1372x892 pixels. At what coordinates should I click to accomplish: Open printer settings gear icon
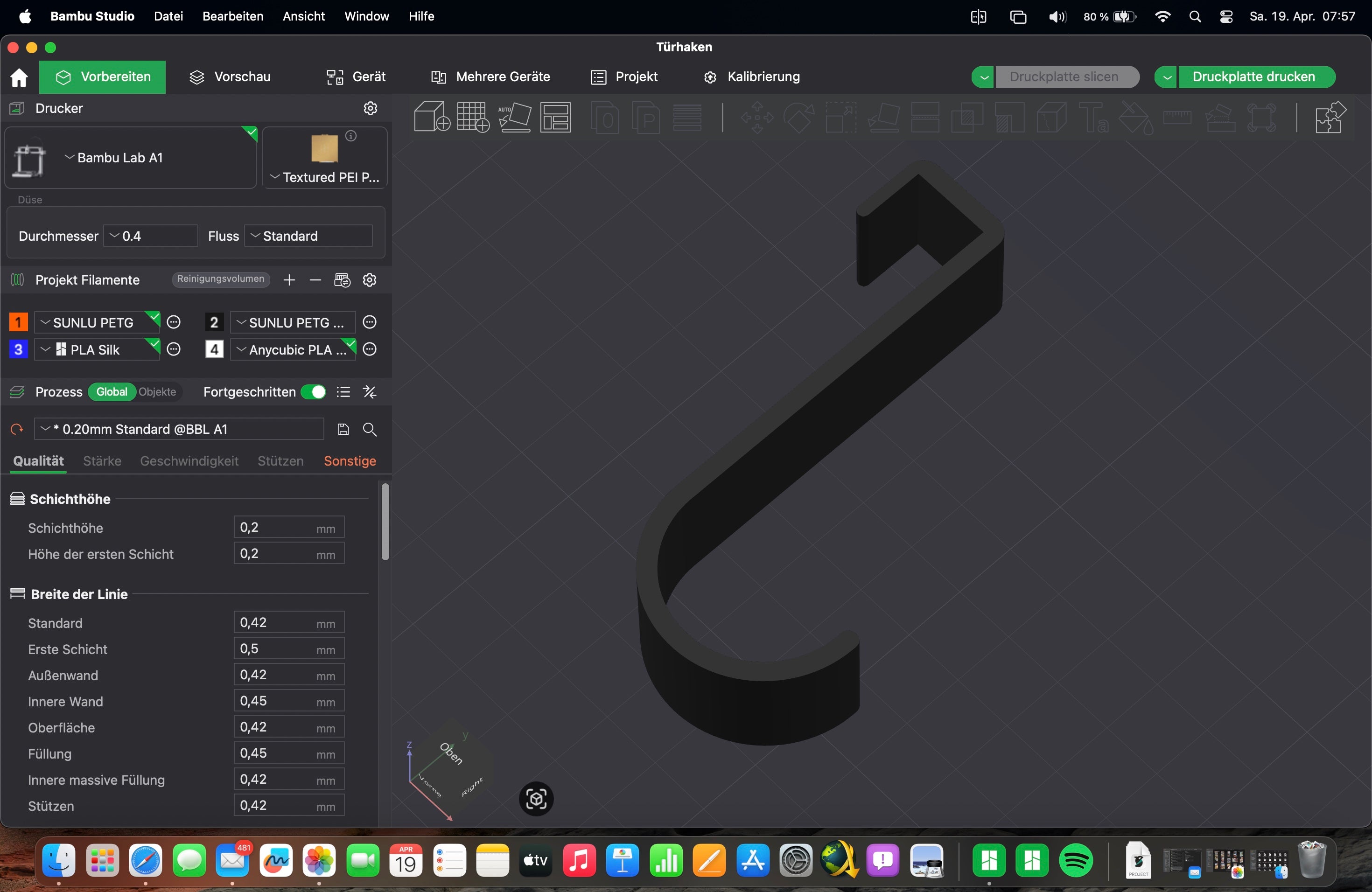pos(371,108)
